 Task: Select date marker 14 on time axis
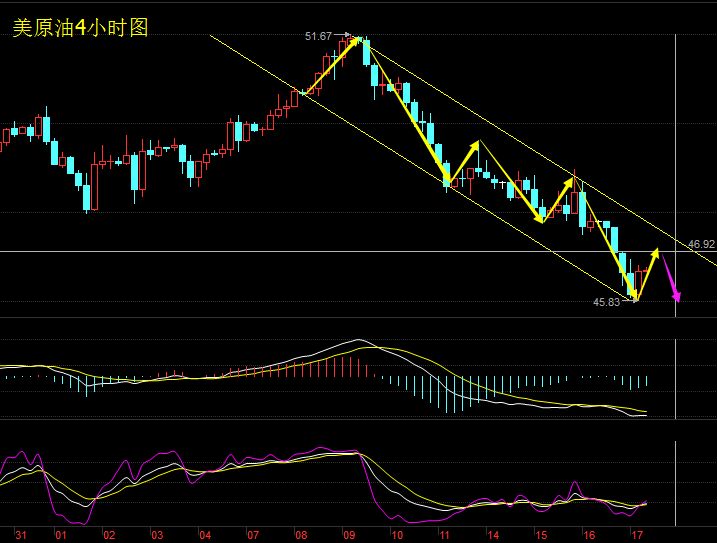point(493,535)
